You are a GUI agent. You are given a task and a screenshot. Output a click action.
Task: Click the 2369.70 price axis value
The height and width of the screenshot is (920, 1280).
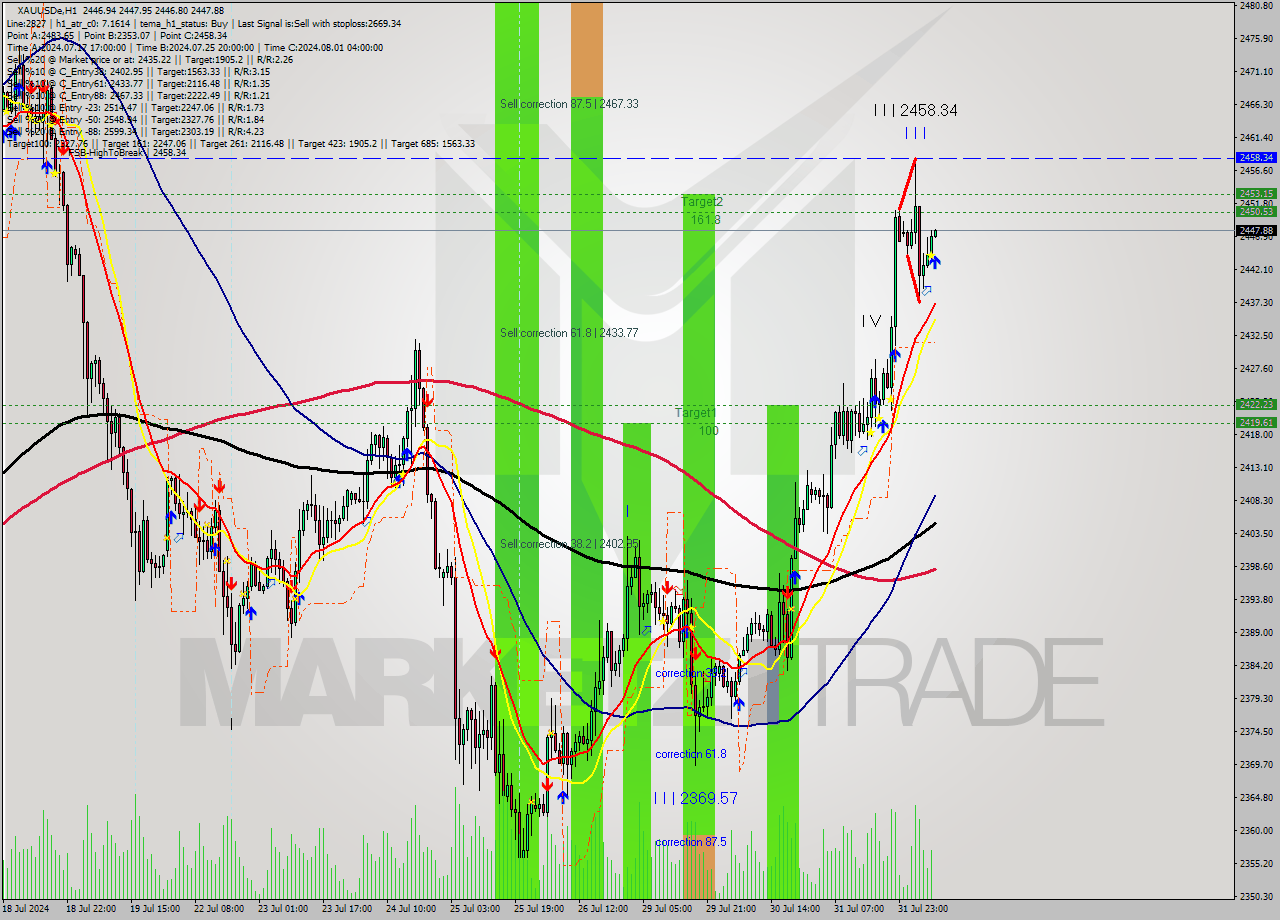[1256, 764]
